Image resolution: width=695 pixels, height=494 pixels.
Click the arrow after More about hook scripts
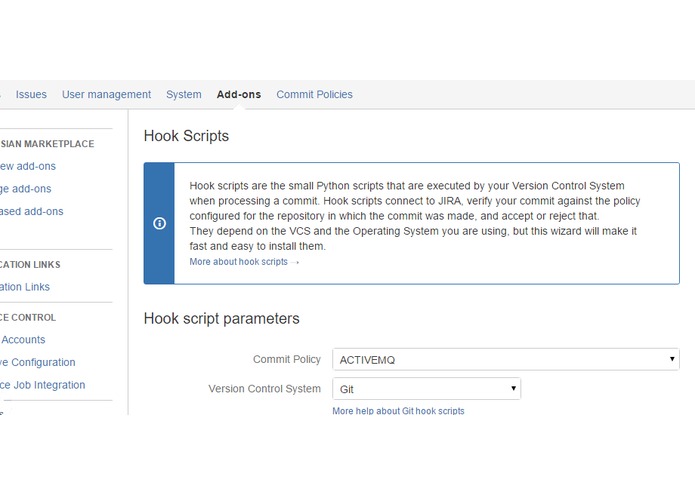(x=295, y=262)
